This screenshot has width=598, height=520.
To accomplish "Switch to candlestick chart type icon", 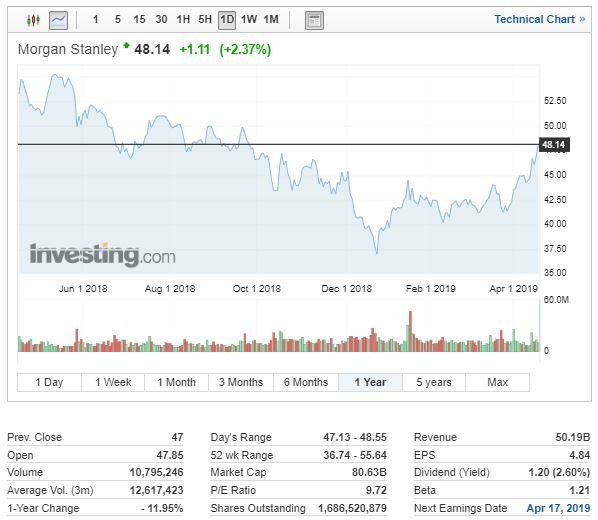I will (x=33, y=20).
